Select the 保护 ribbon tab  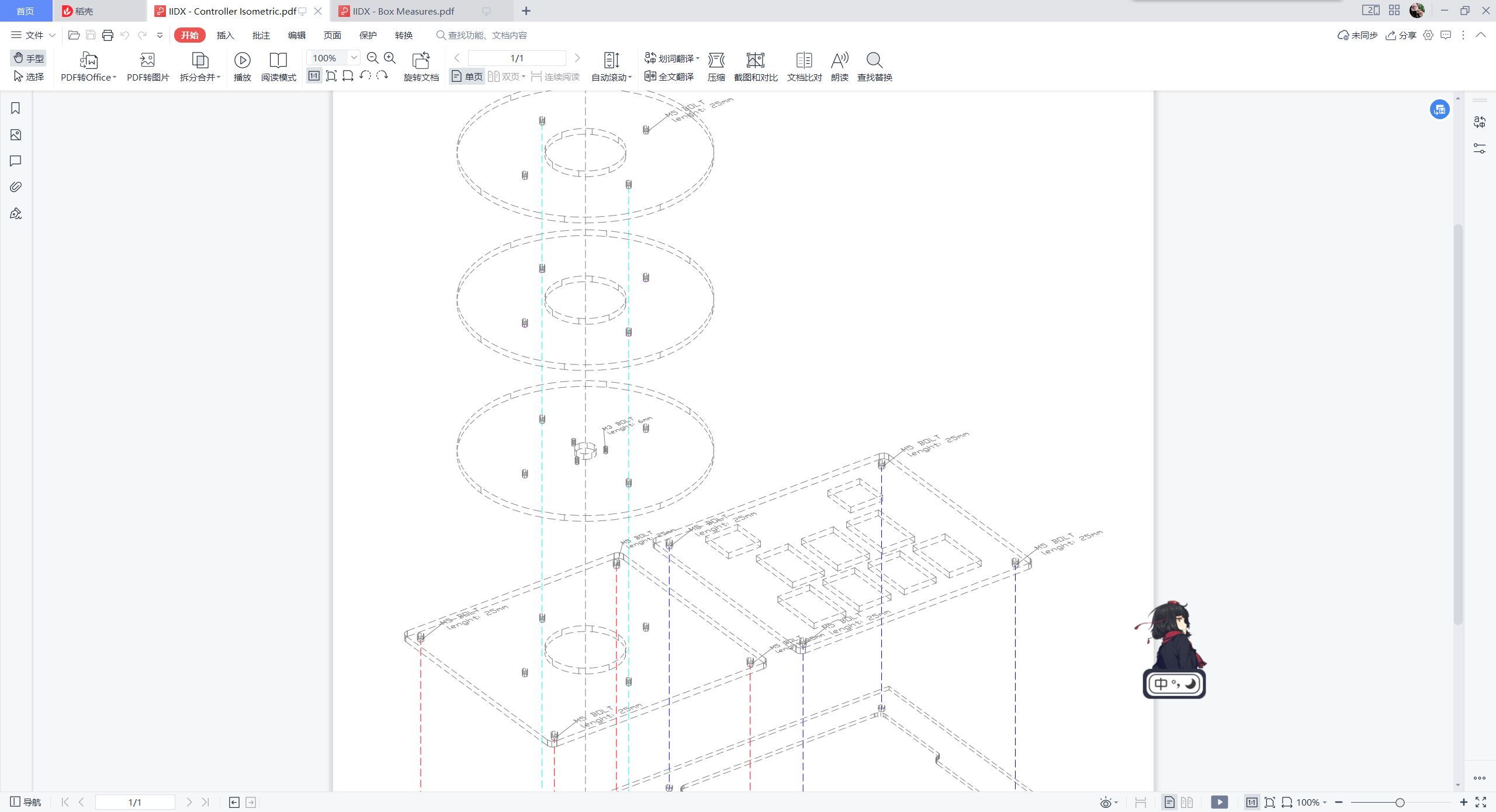[x=368, y=35]
